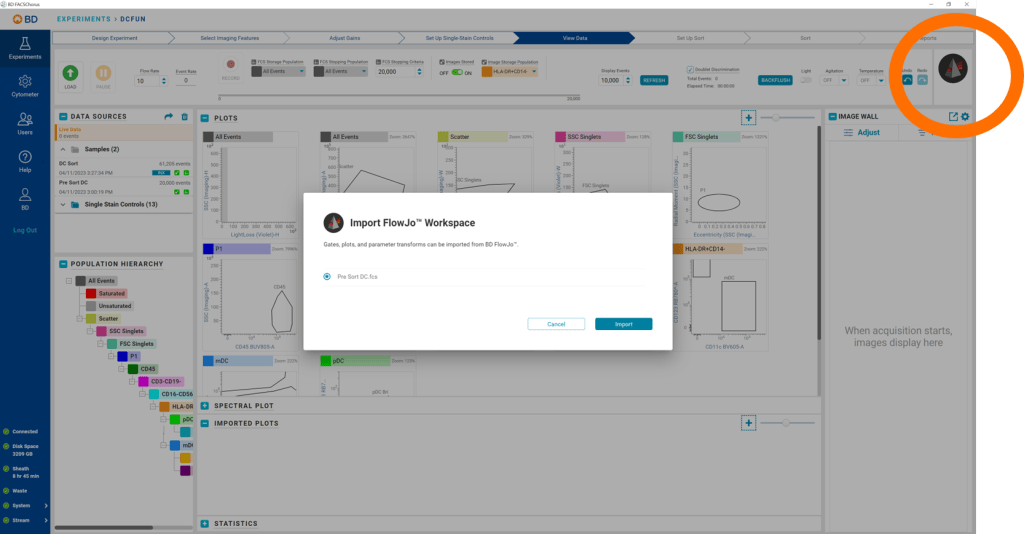Open the Users page from sidebar

pyautogui.click(x=25, y=123)
